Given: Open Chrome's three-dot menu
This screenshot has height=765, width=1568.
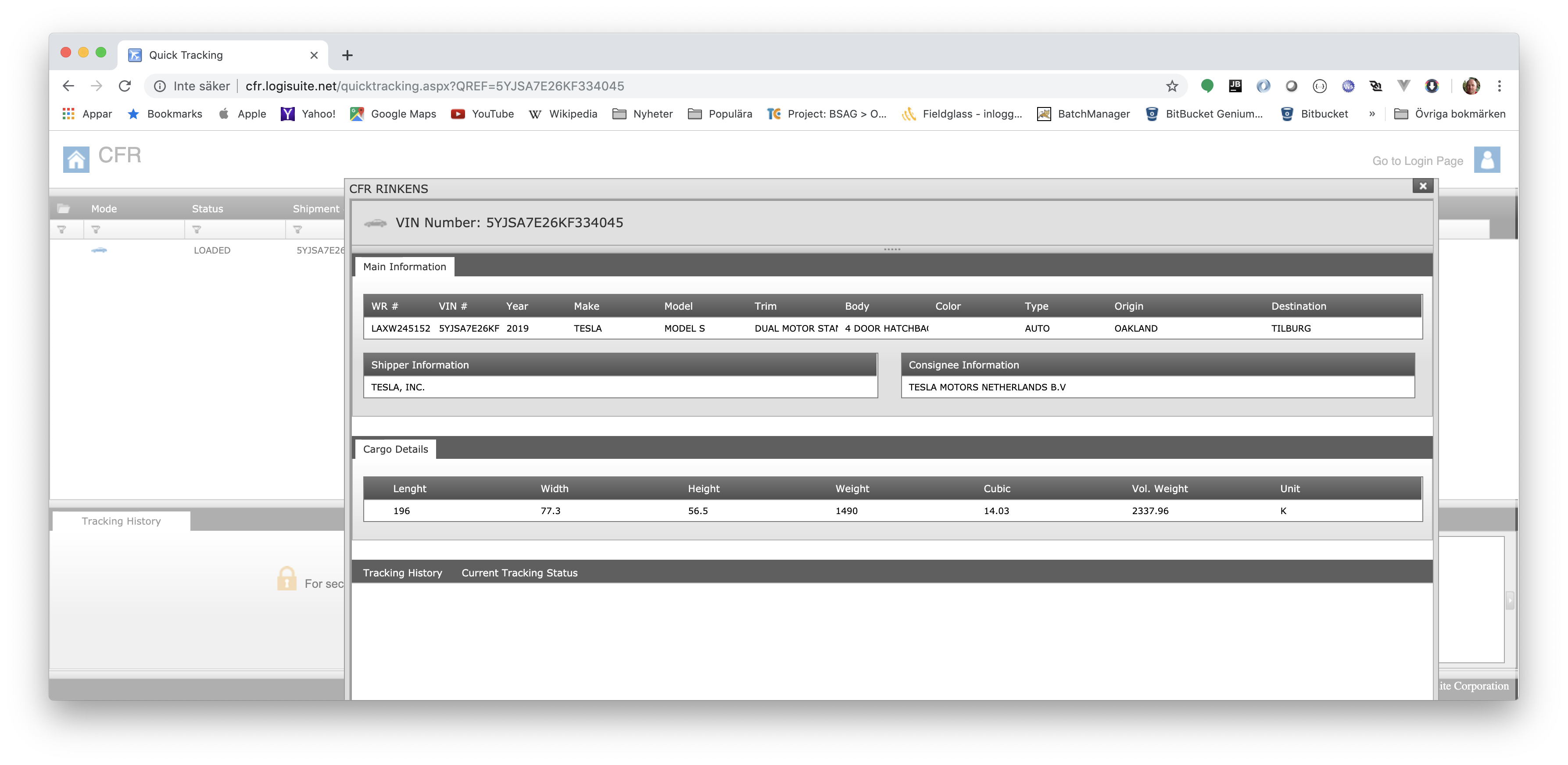Looking at the screenshot, I should coord(1499,86).
